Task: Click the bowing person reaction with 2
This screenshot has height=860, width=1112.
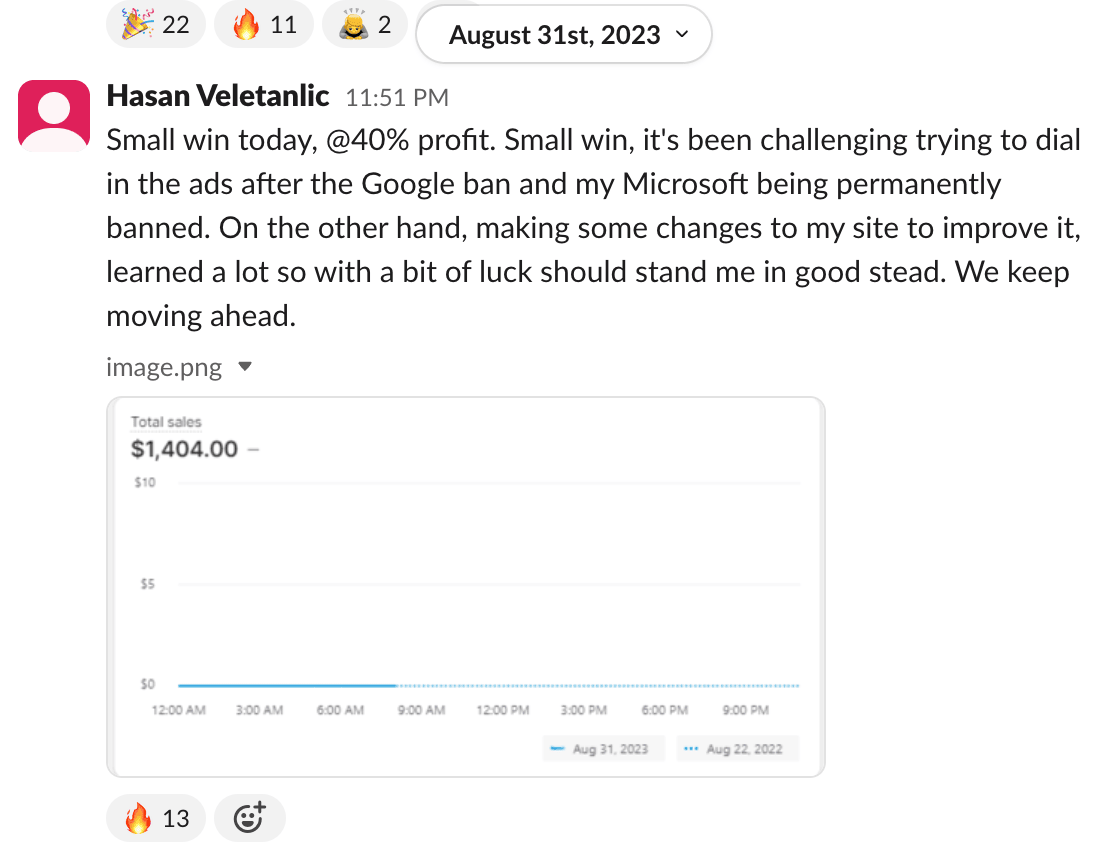Action: click(x=365, y=25)
